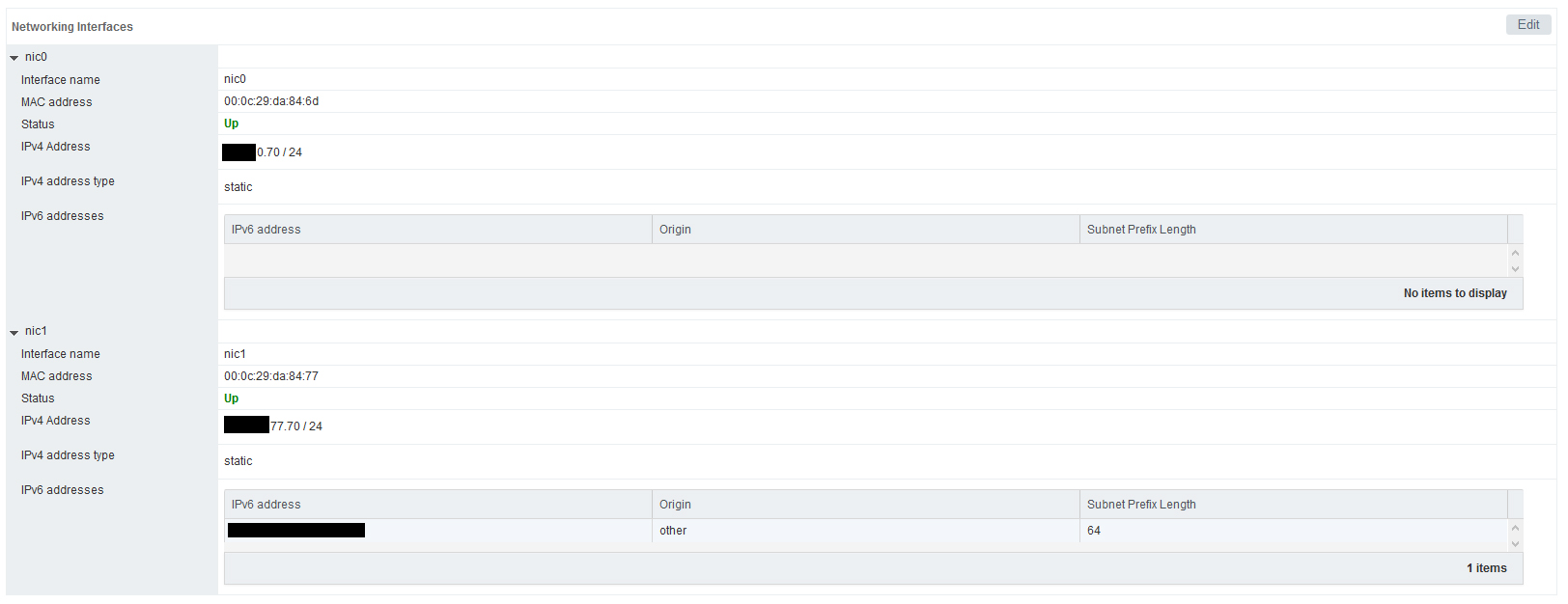Click the Networking Interfaces header title
The width and height of the screenshot is (1568, 604).
(x=72, y=27)
